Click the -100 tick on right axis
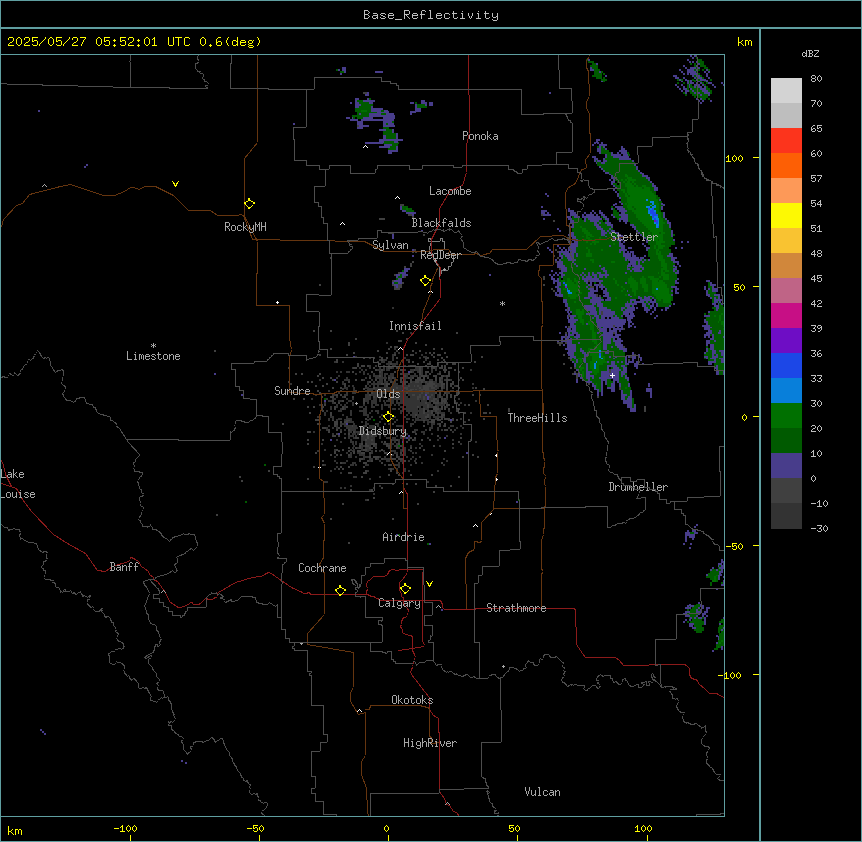Screen dimensions: 862x842 point(731,675)
